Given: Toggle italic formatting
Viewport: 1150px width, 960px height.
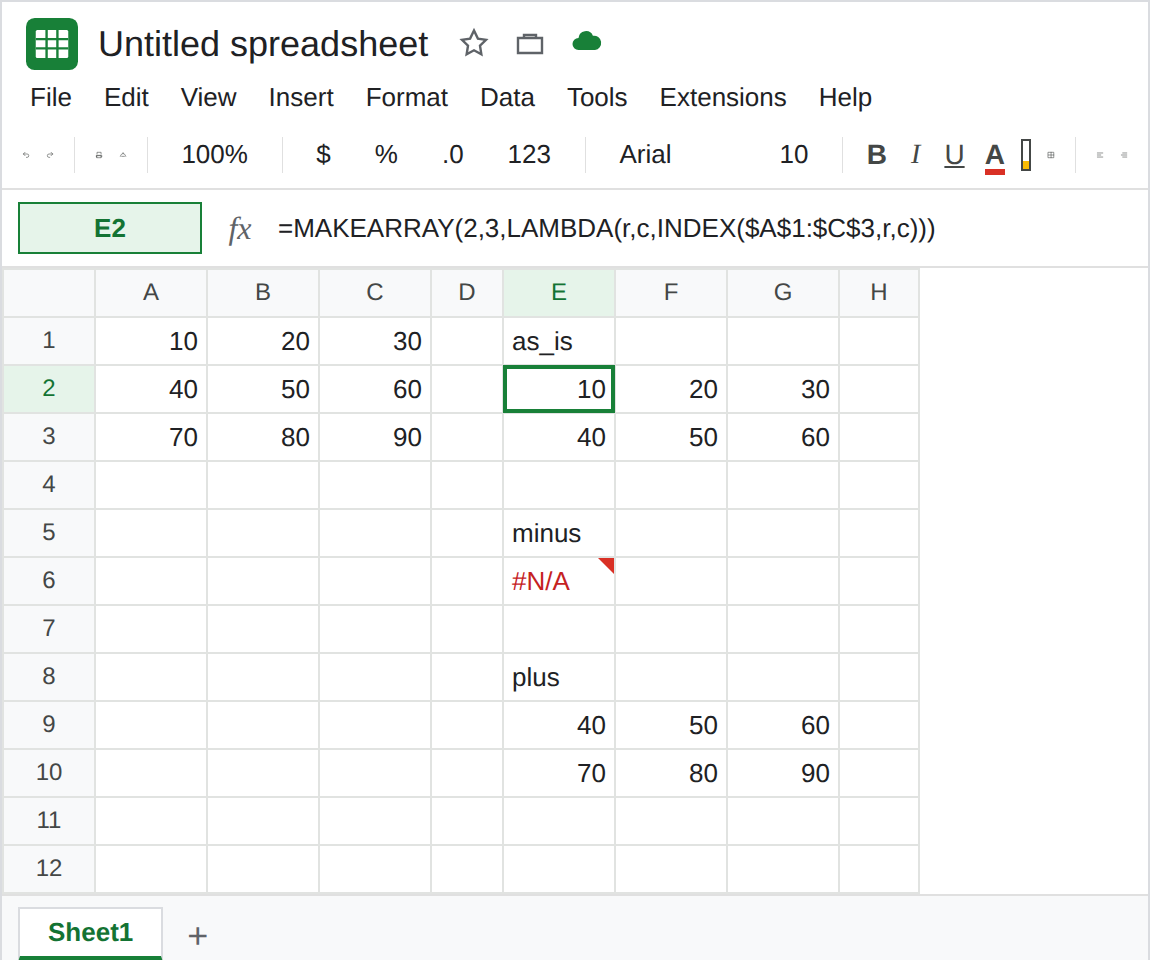Looking at the screenshot, I should pyautogui.click(x=915, y=155).
